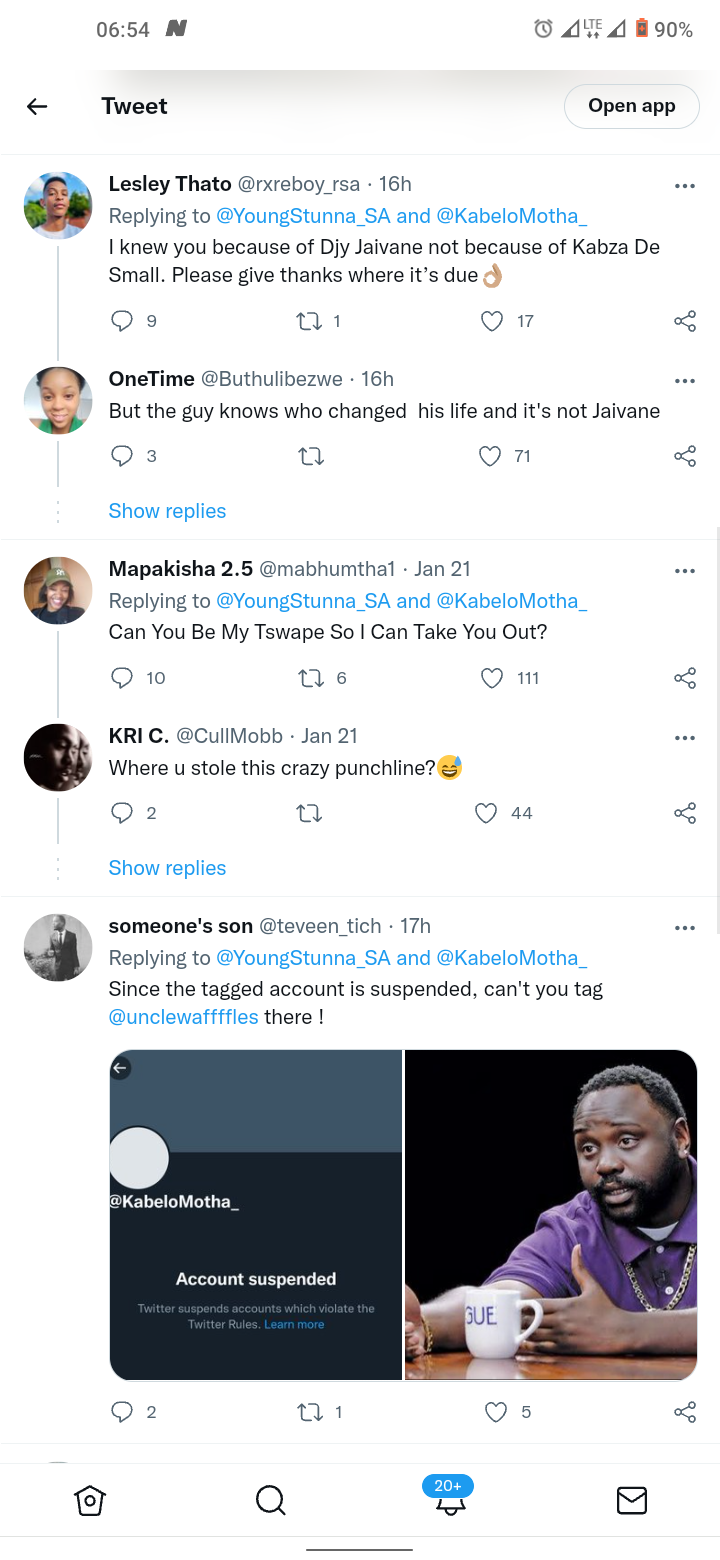Open the Messages envelope tab
The width and height of the screenshot is (720, 1560).
631,1500
